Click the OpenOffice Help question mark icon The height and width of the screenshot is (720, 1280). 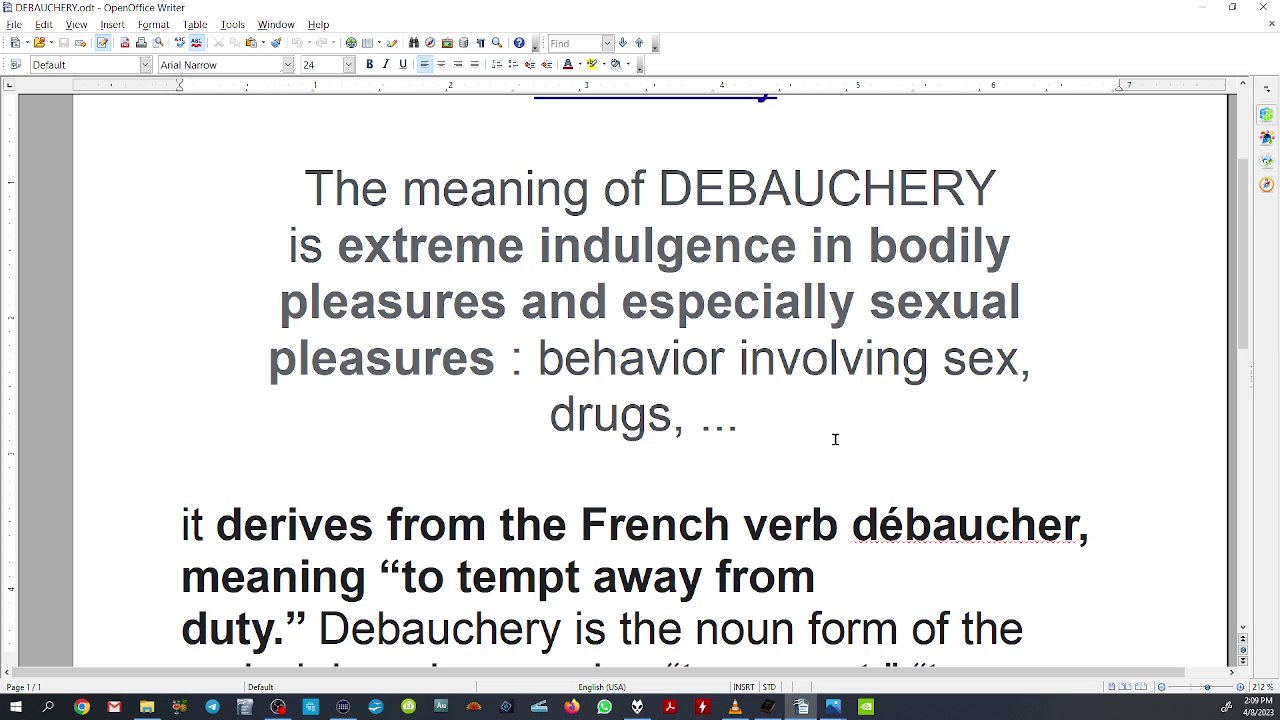coord(519,43)
